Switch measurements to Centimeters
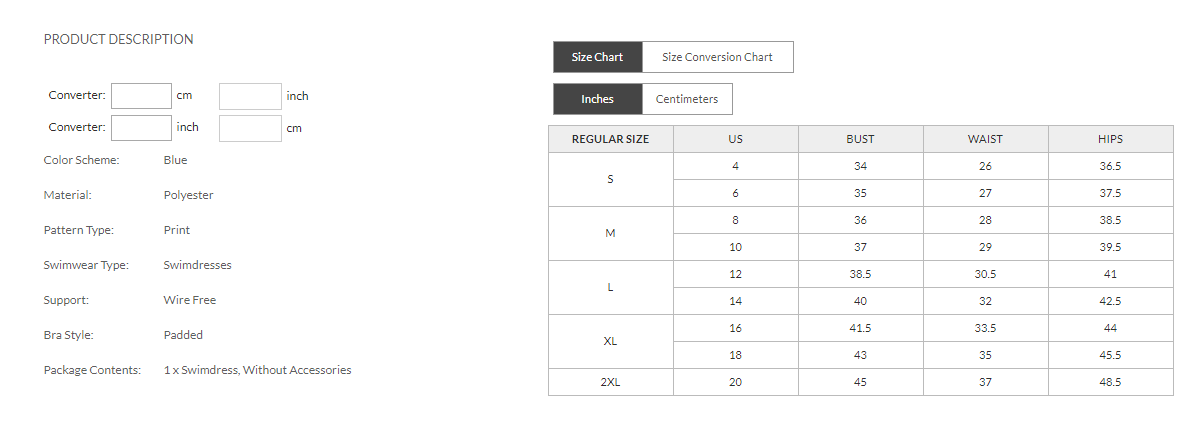 (687, 99)
